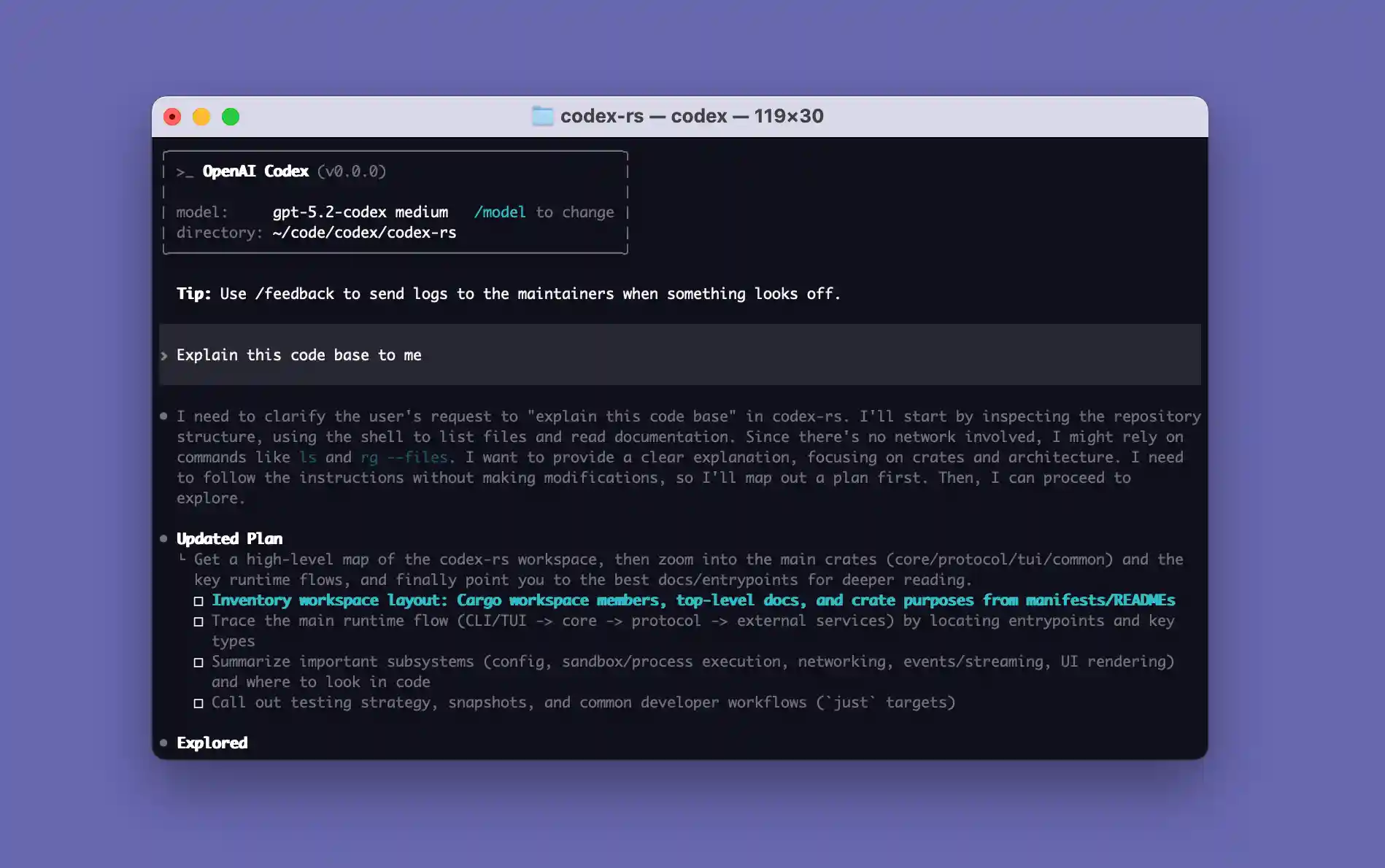1385x868 pixels.
Task: Expand the Explored section details
Action: click(211, 742)
